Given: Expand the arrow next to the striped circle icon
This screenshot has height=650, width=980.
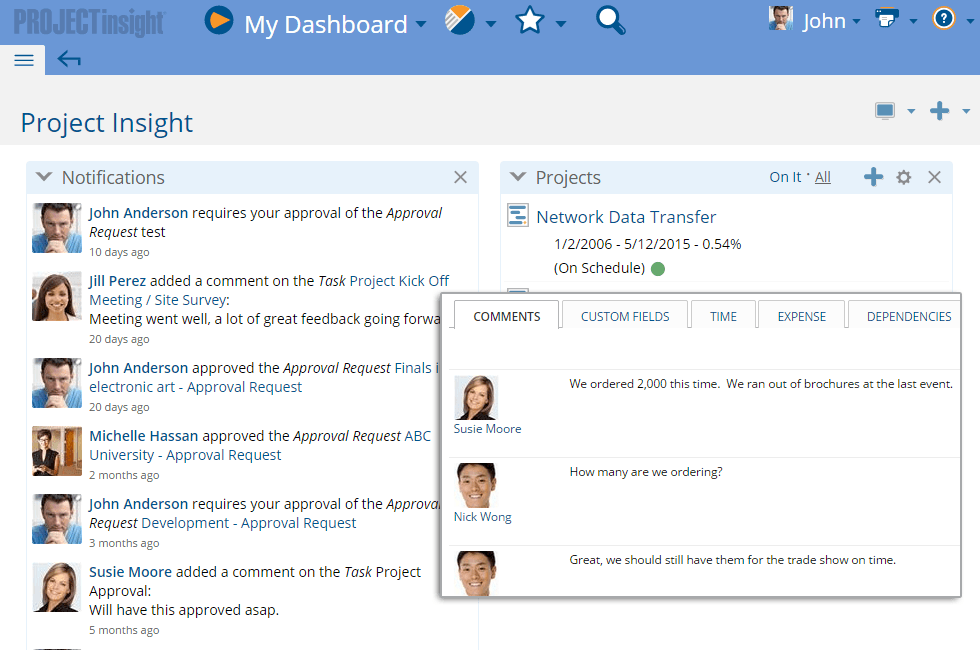Looking at the screenshot, I should (x=491, y=24).
